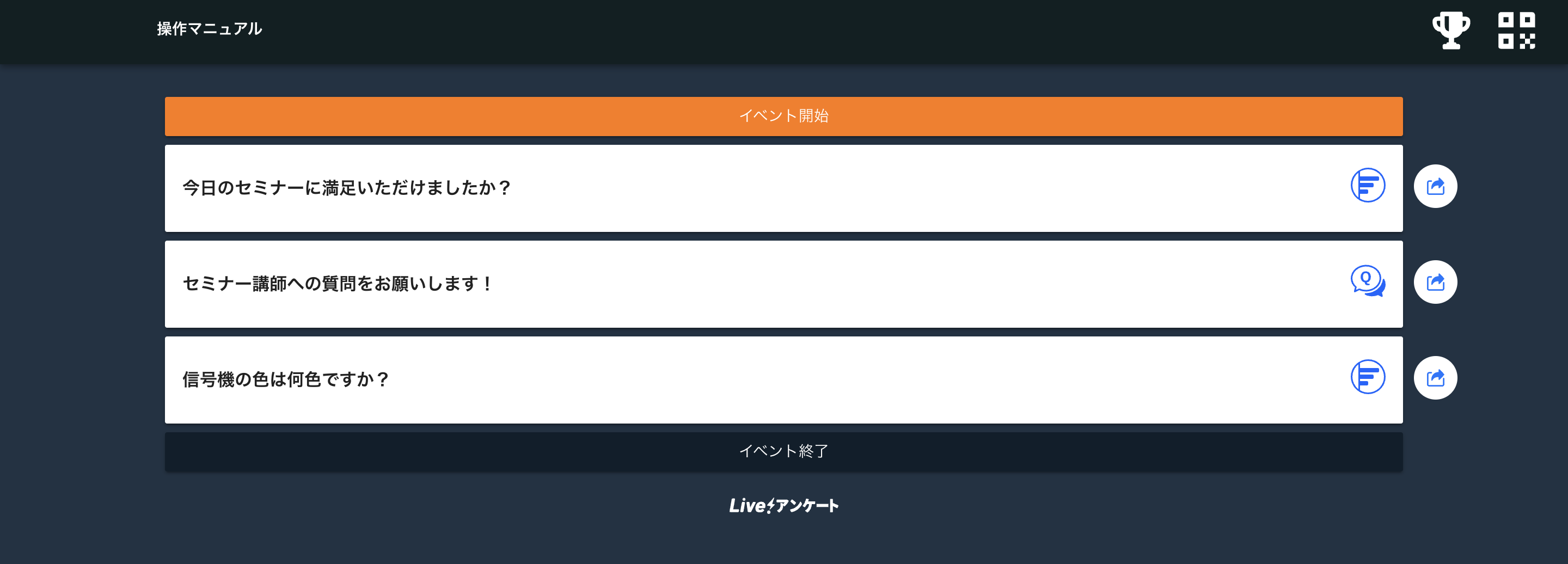The height and width of the screenshot is (564, 1568).
Task: Click the 今日のセミナー question title text
Action: (347, 188)
